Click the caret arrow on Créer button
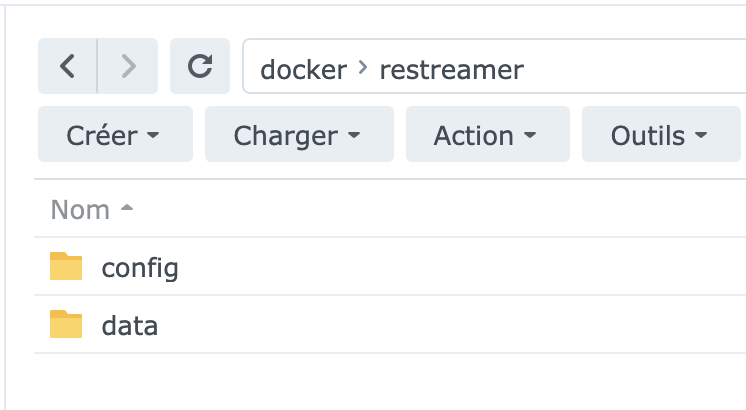Viewport: 746px width, 410px height. 153,136
